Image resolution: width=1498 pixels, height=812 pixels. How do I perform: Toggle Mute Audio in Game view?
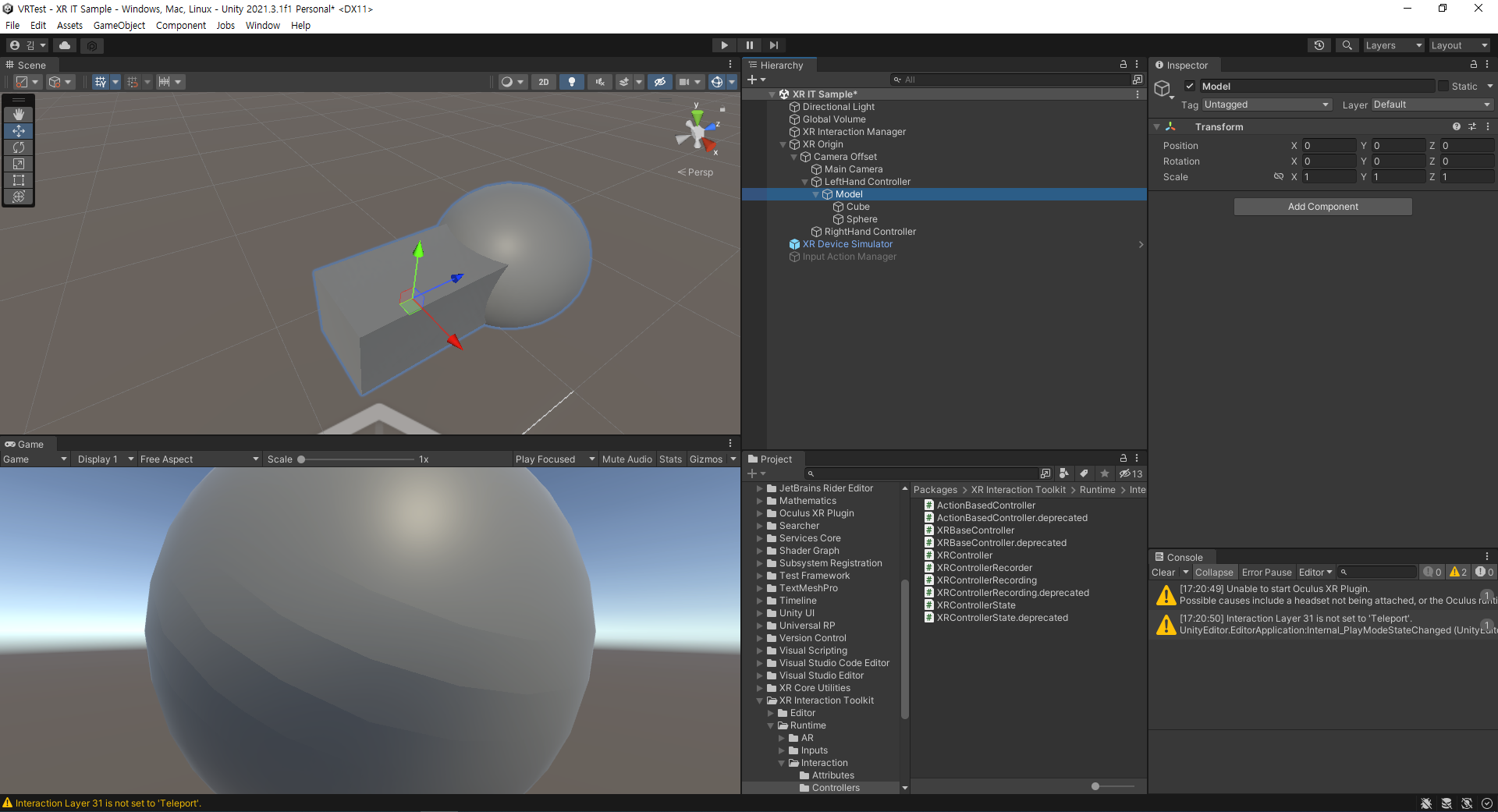coord(627,459)
